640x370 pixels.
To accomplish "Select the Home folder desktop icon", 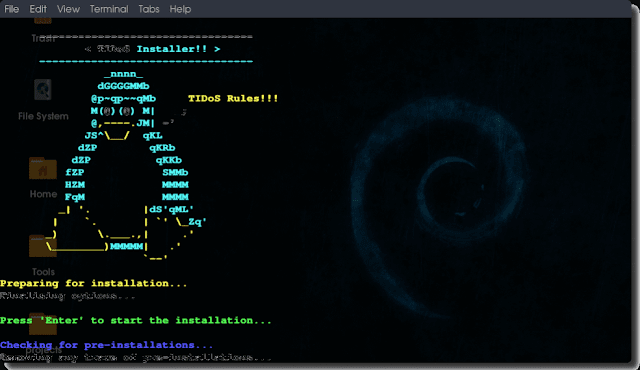I will point(43,168).
